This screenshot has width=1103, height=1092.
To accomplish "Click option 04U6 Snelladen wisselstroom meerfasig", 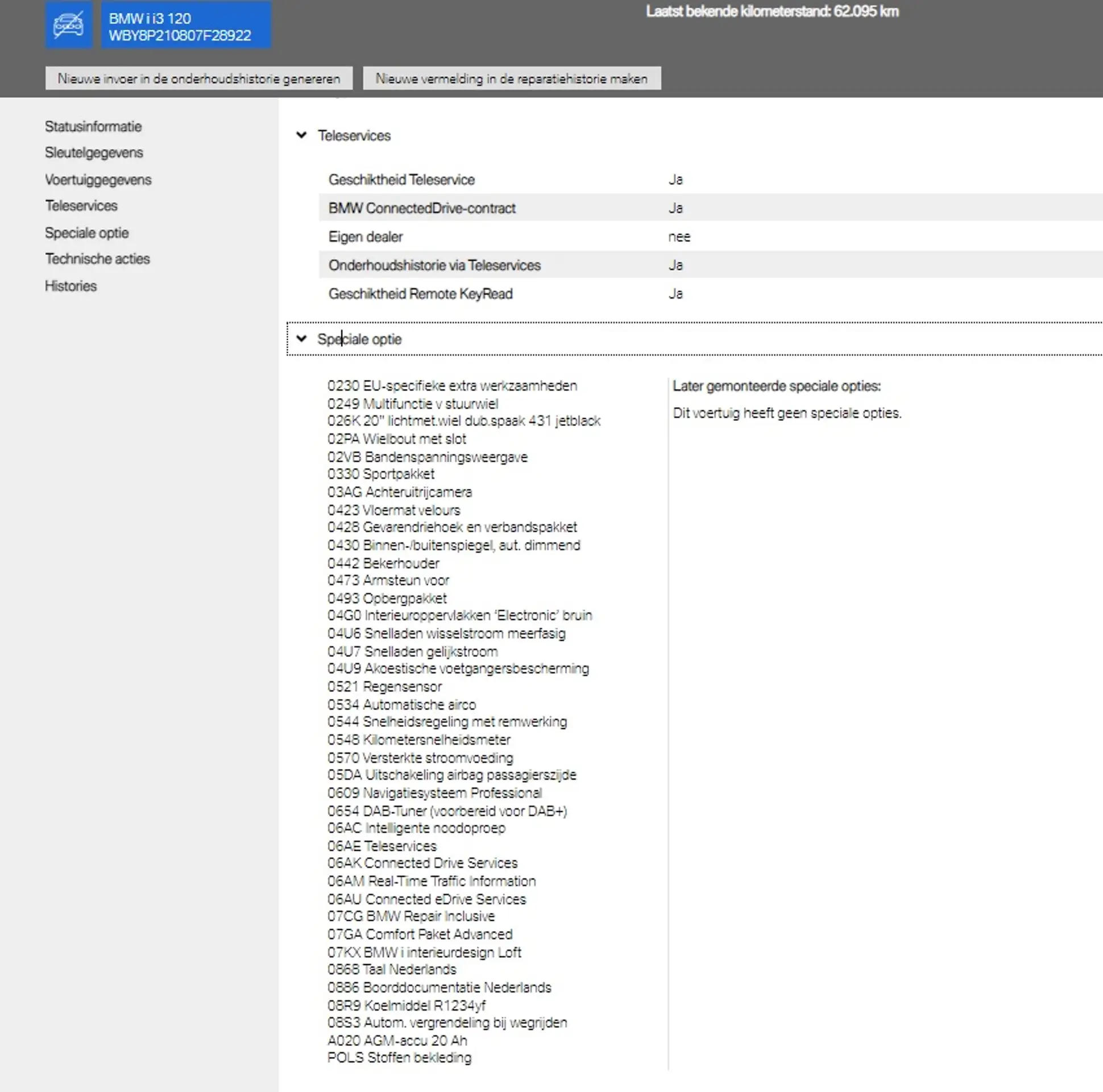I will [446, 634].
